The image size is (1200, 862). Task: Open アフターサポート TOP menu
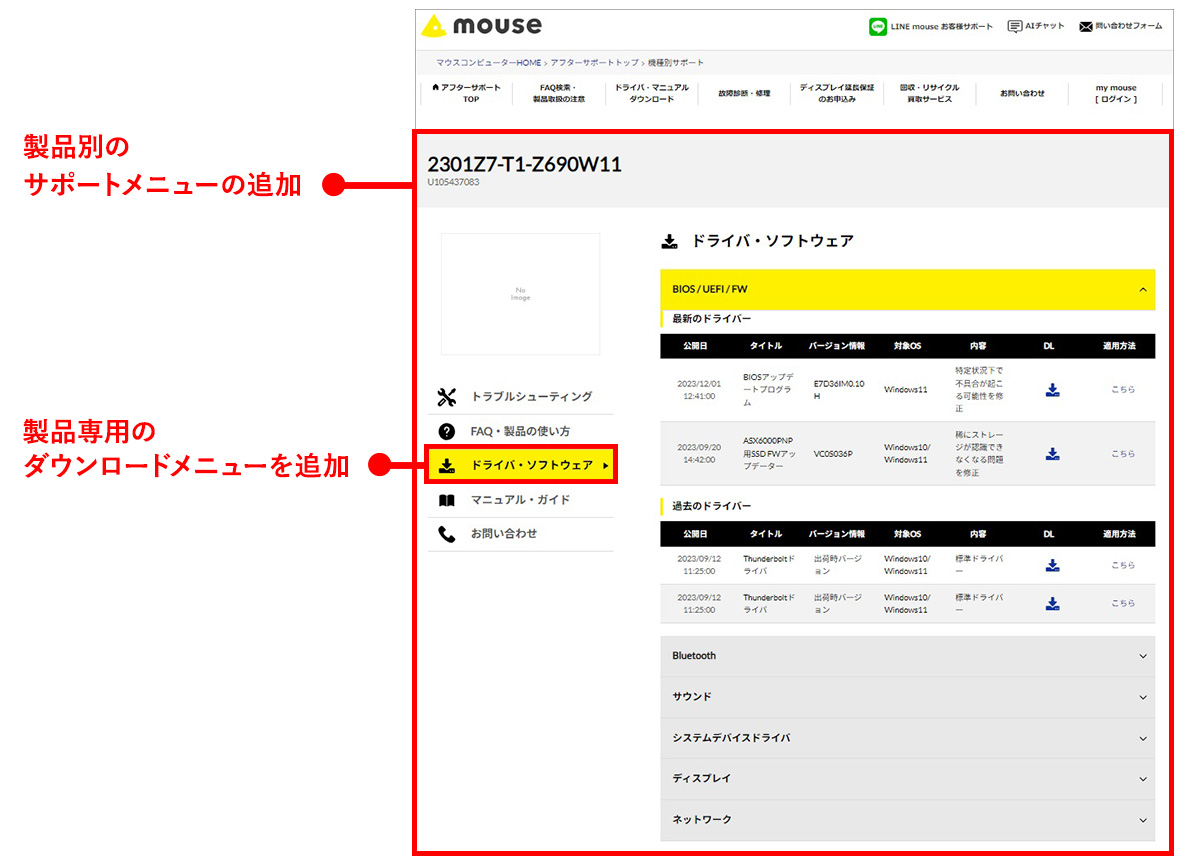point(467,93)
